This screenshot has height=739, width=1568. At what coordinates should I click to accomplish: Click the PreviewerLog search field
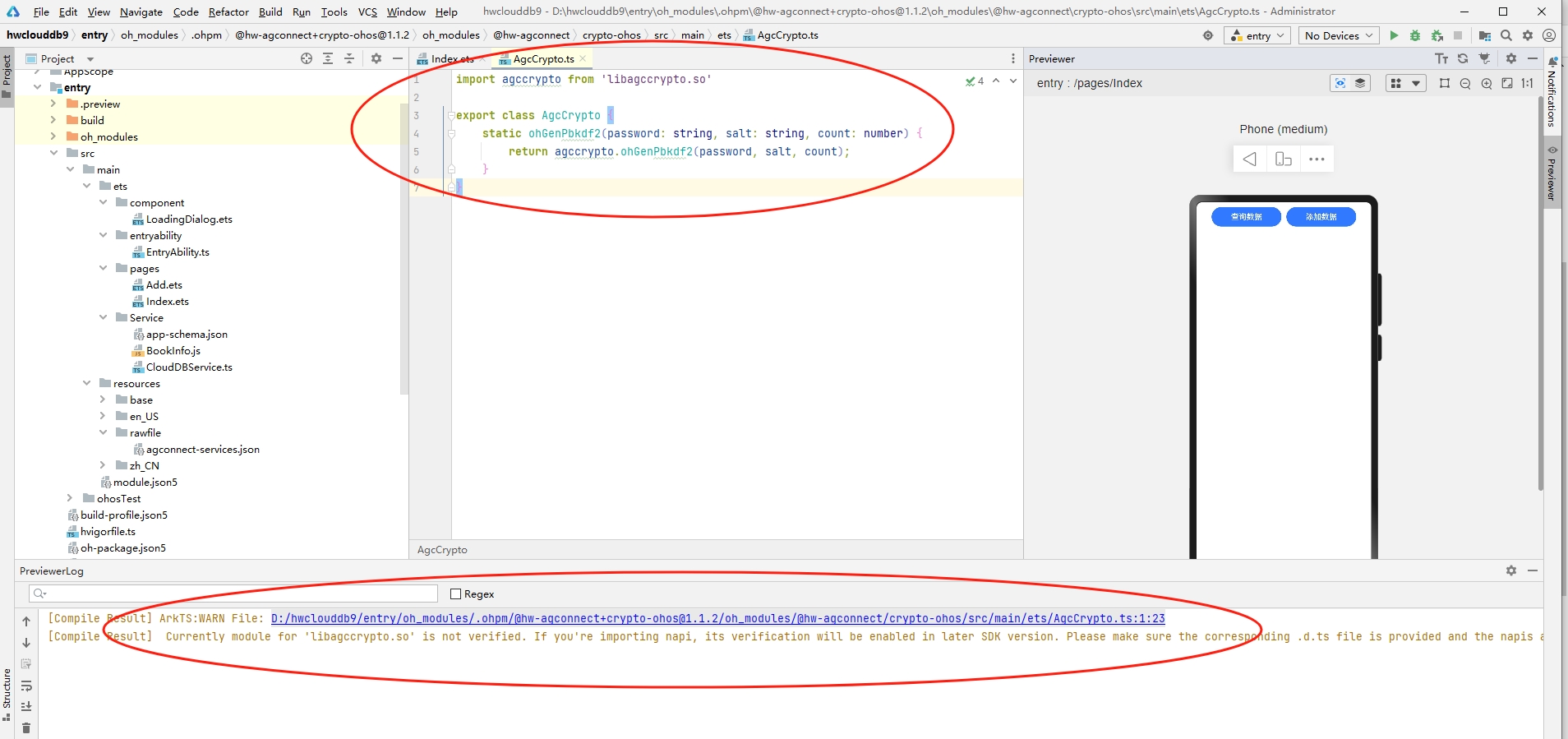tap(233, 594)
